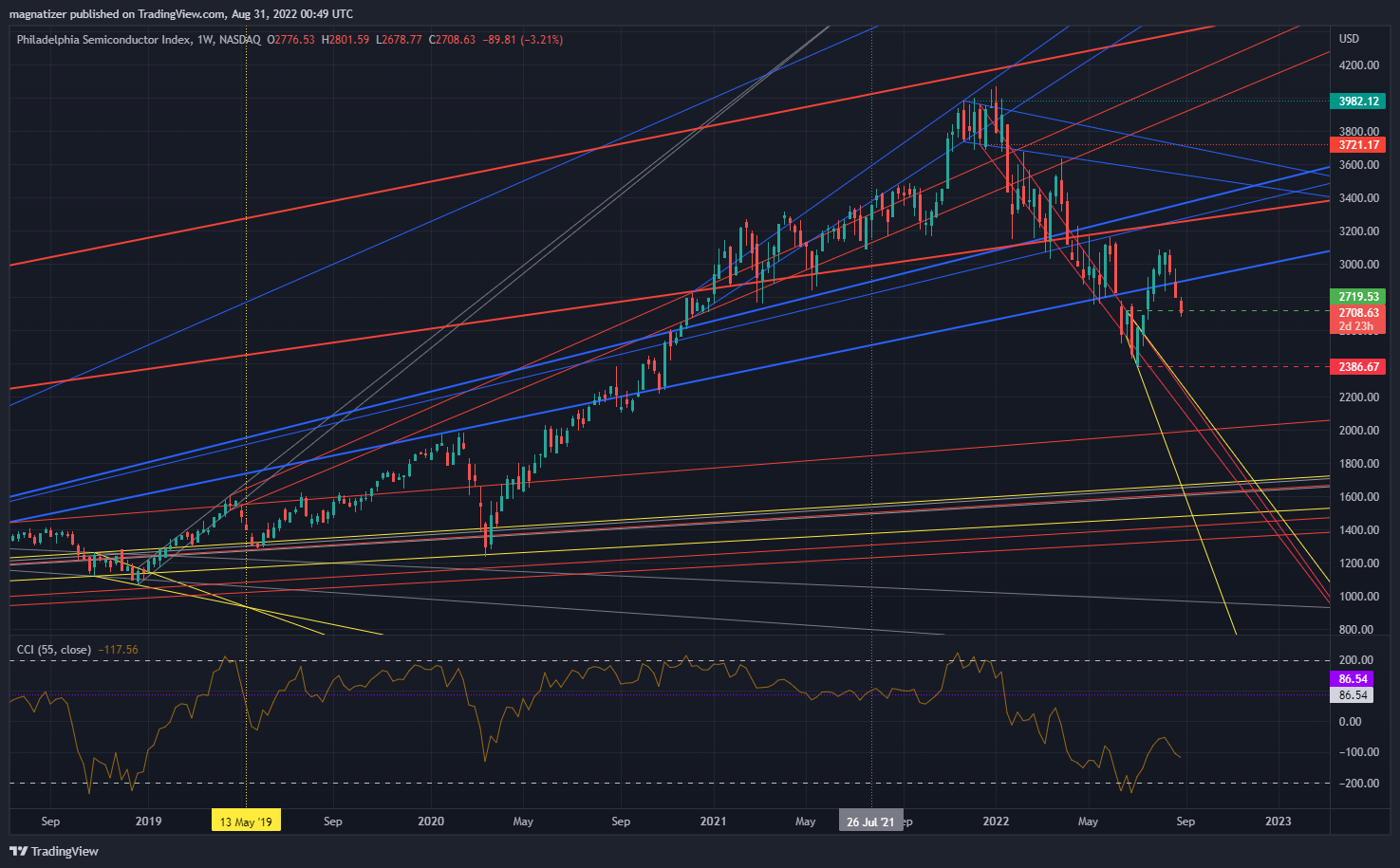Screen dimensions: 1400x868
Task: Click the 3200.00 price axis label
Action: pyautogui.click(x=1359, y=231)
